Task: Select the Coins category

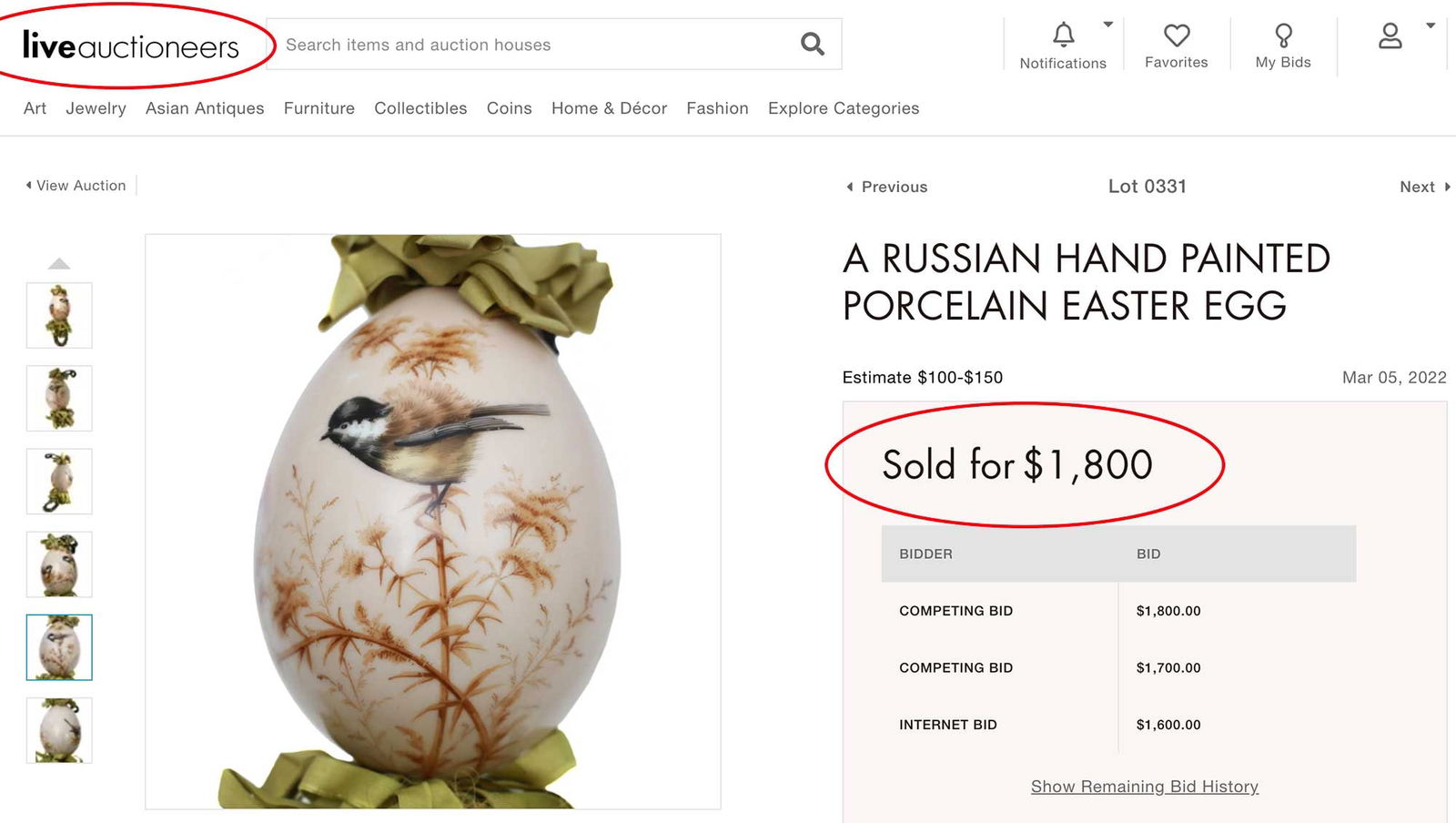Action: click(509, 108)
